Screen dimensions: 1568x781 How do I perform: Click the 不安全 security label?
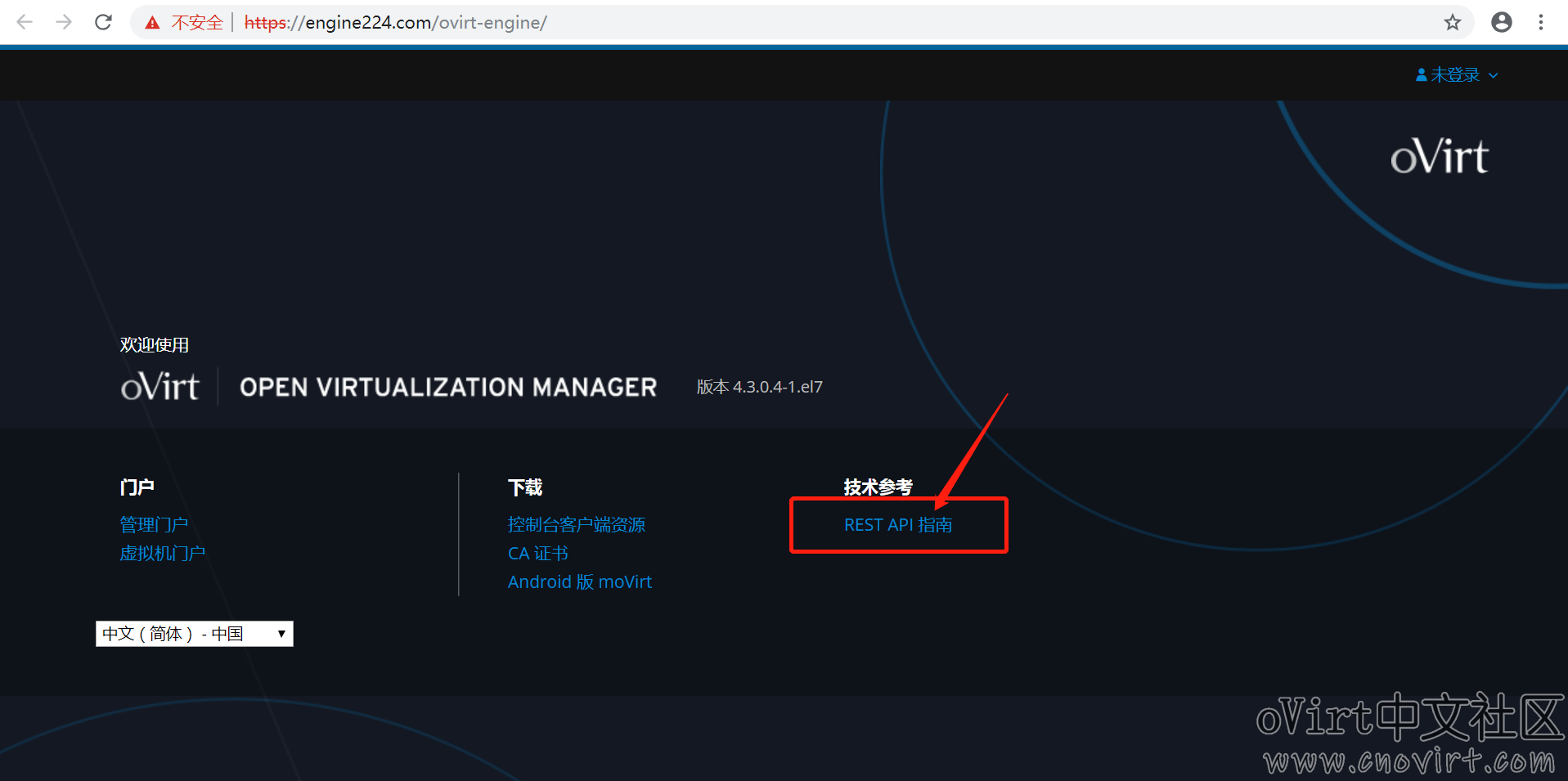196,23
